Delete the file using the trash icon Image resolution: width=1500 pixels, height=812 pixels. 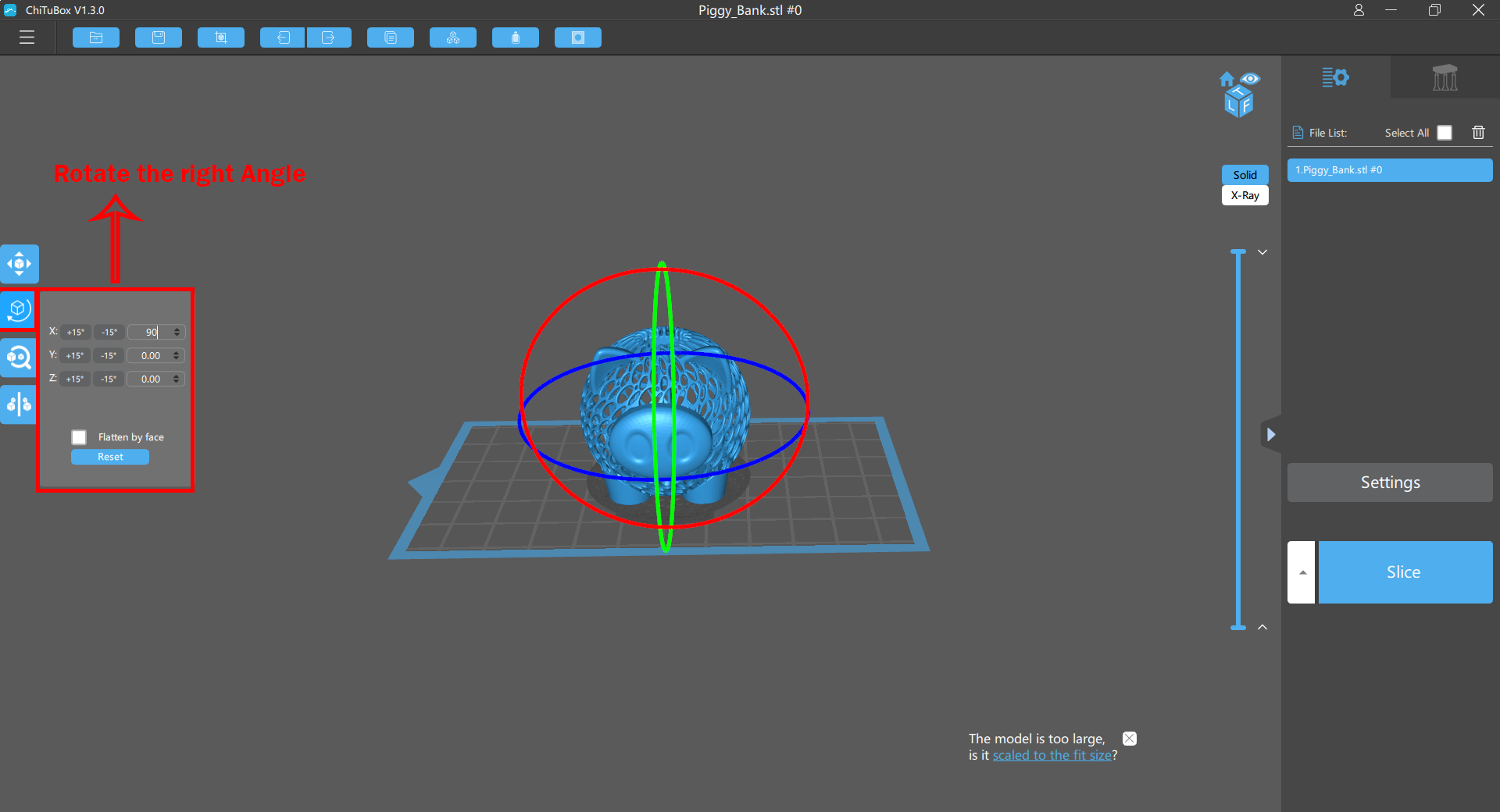point(1478,133)
